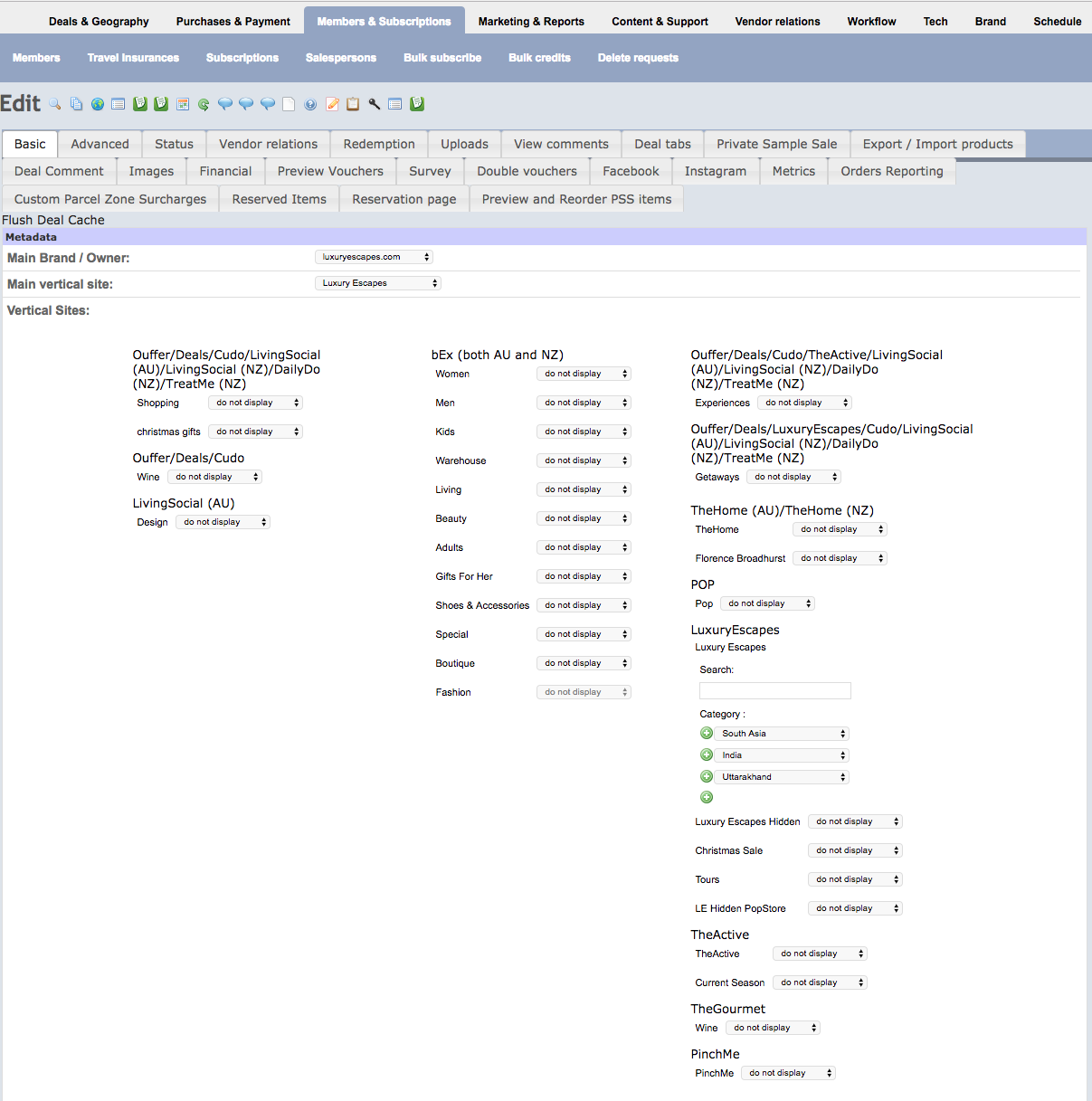This screenshot has width=1092, height=1101.
Task: Open the Tours display dropdown
Action: pyautogui.click(x=855, y=879)
